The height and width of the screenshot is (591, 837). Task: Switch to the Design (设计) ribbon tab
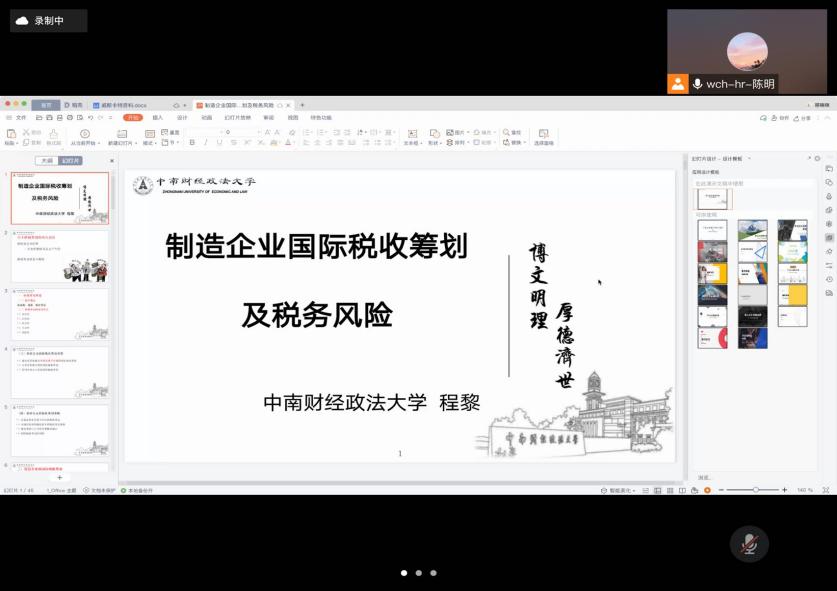point(182,117)
